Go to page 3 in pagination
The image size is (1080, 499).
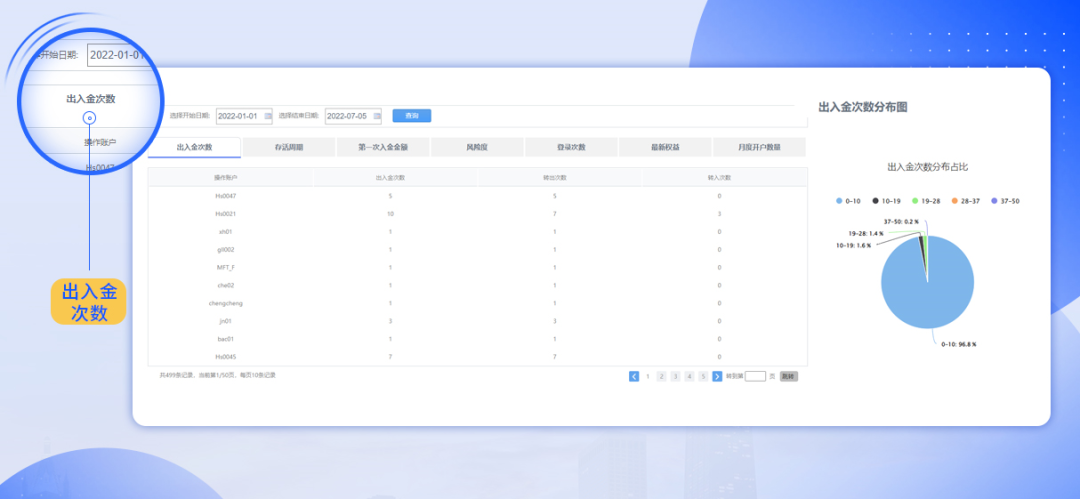[675, 376]
